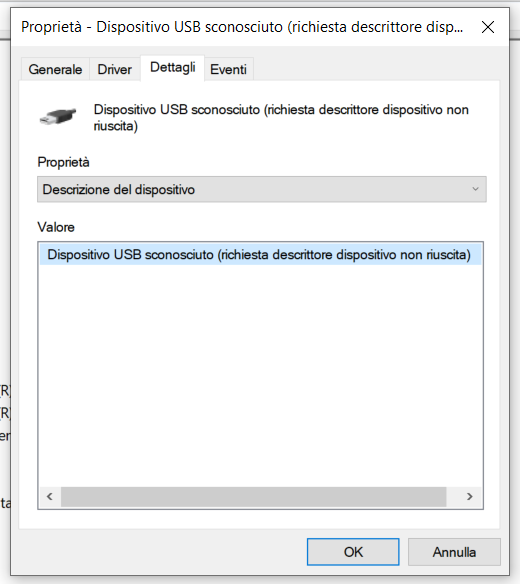Screen dimensions: 520x584
Task: Click the left scroll arrow in Valore list
Action: (x=50, y=496)
